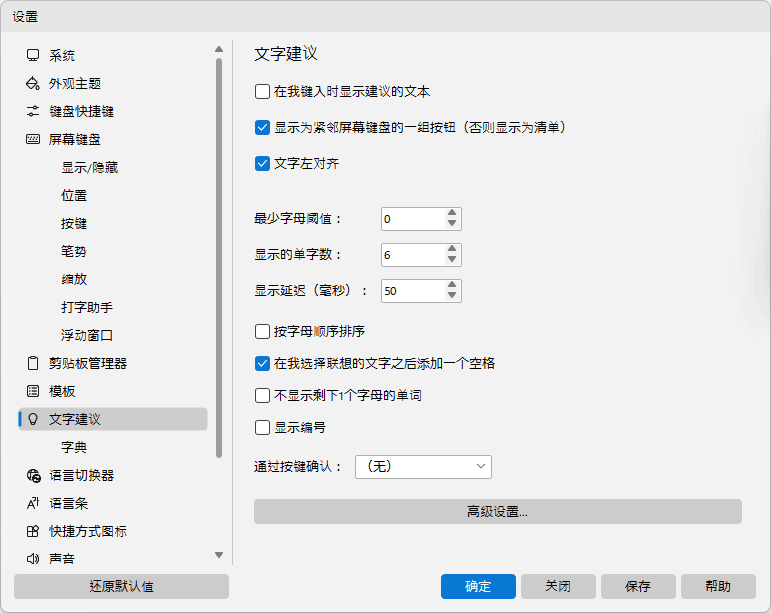This screenshot has width=771, height=613.
Task: Click the 屏幕键盘 keyboard icon
Action: tap(33, 140)
